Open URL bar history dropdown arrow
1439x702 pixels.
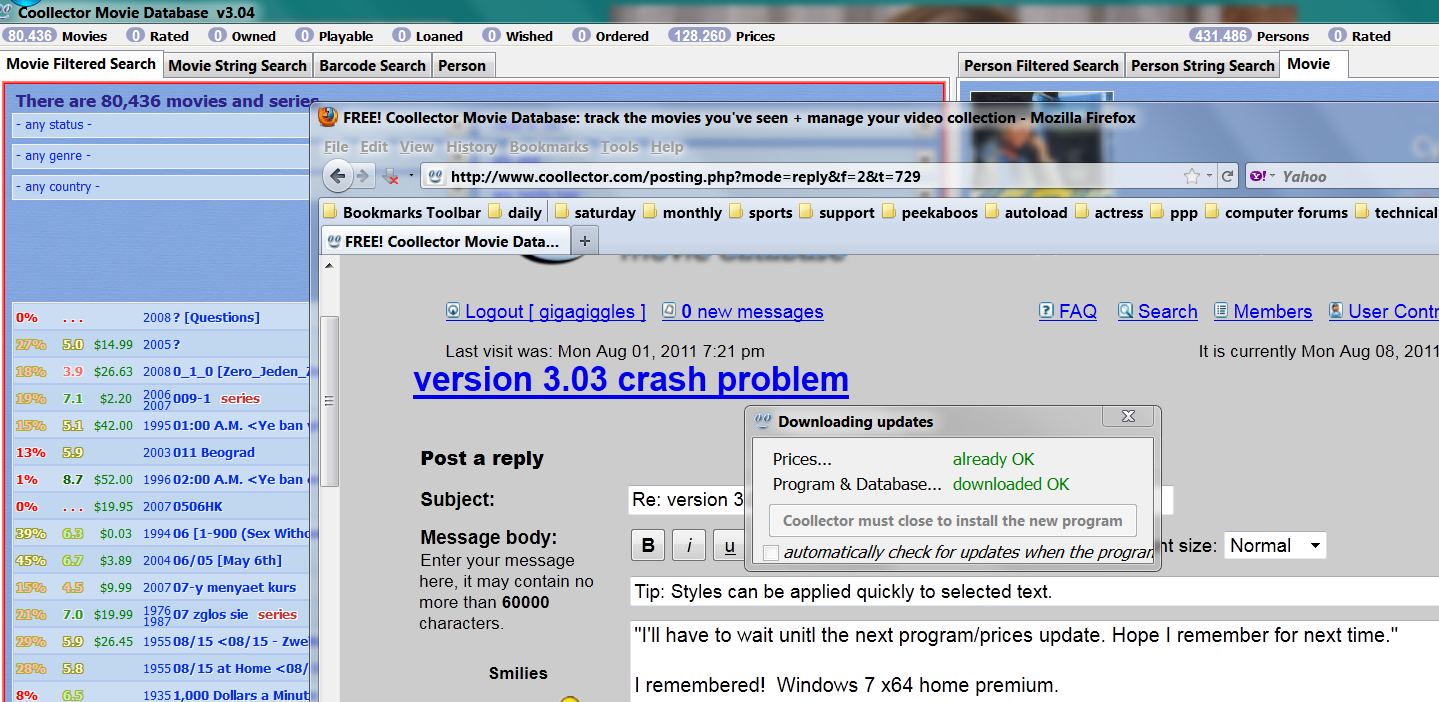1209,177
